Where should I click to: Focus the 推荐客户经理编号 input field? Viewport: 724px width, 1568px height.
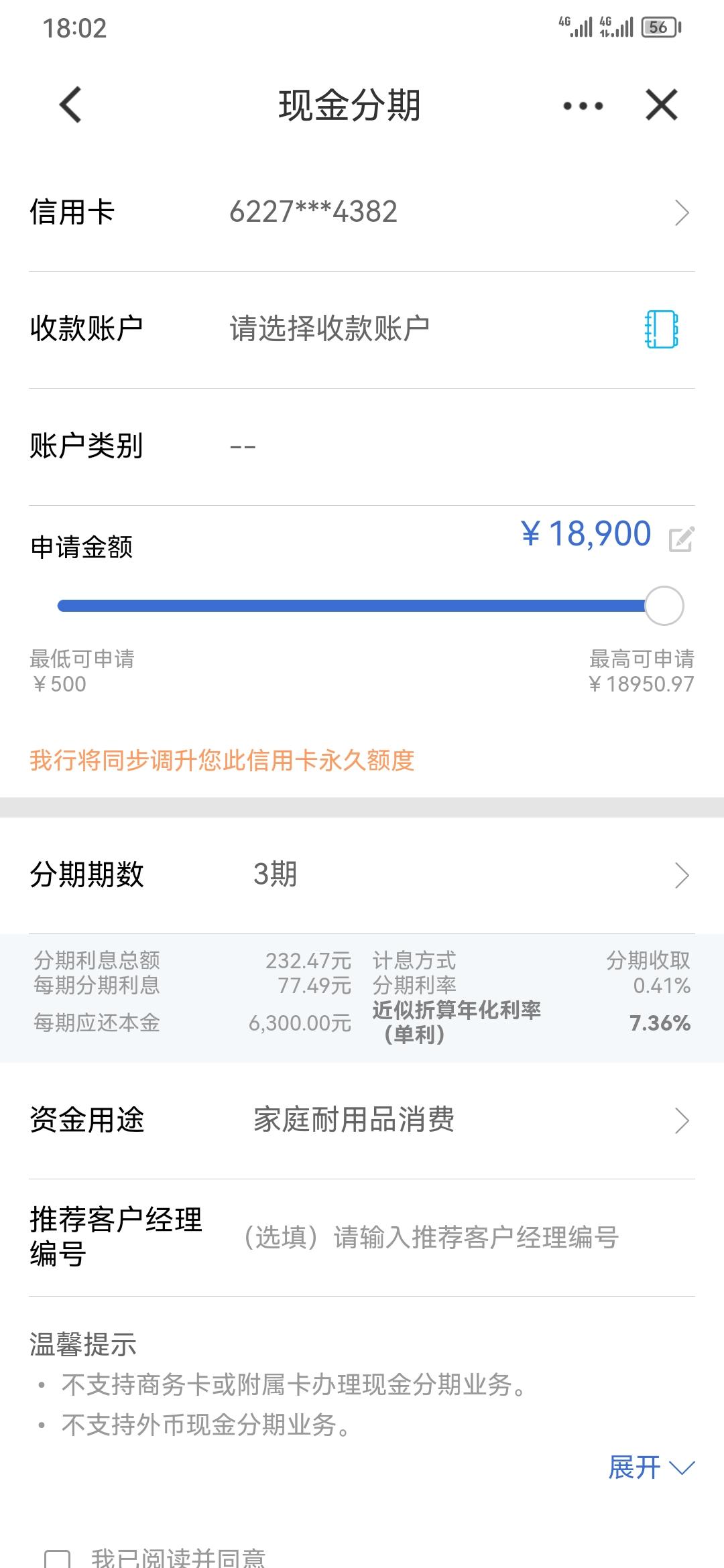coord(430,1237)
